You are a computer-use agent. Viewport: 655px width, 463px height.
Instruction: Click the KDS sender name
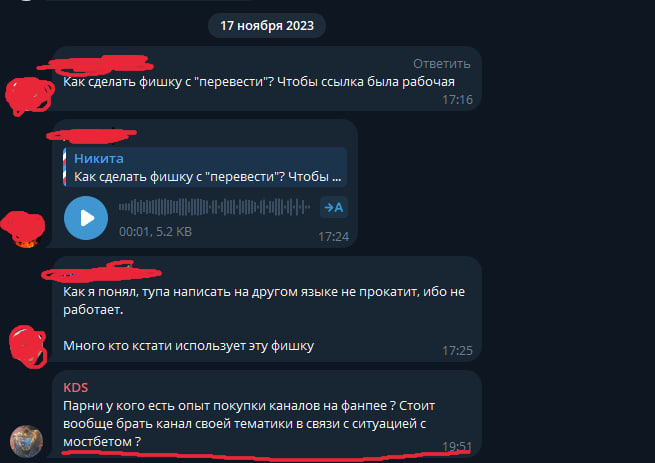pyautogui.click(x=76, y=387)
